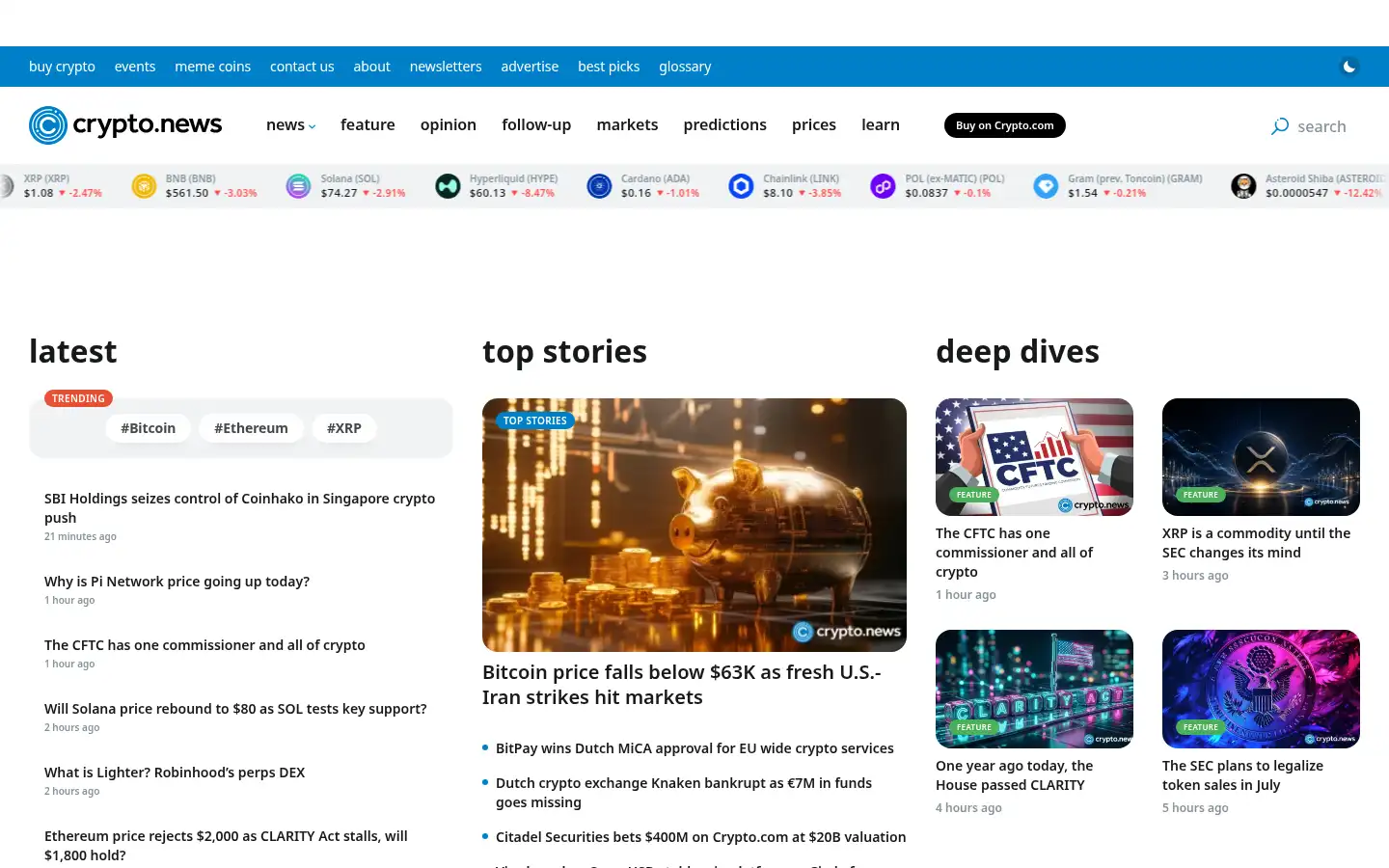Click the Cardano coin icon in ticker
This screenshot has height=868, width=1389.
[x=599, y=186]
